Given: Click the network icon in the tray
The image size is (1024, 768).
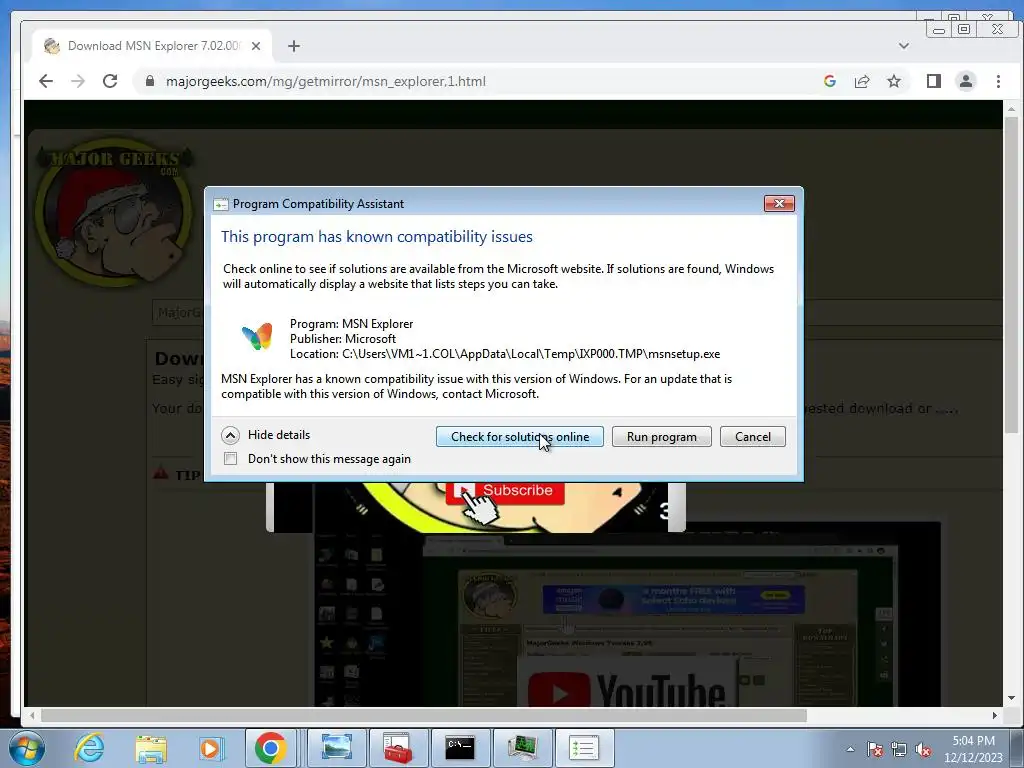Looking at the screenshot, I should 899,749.
